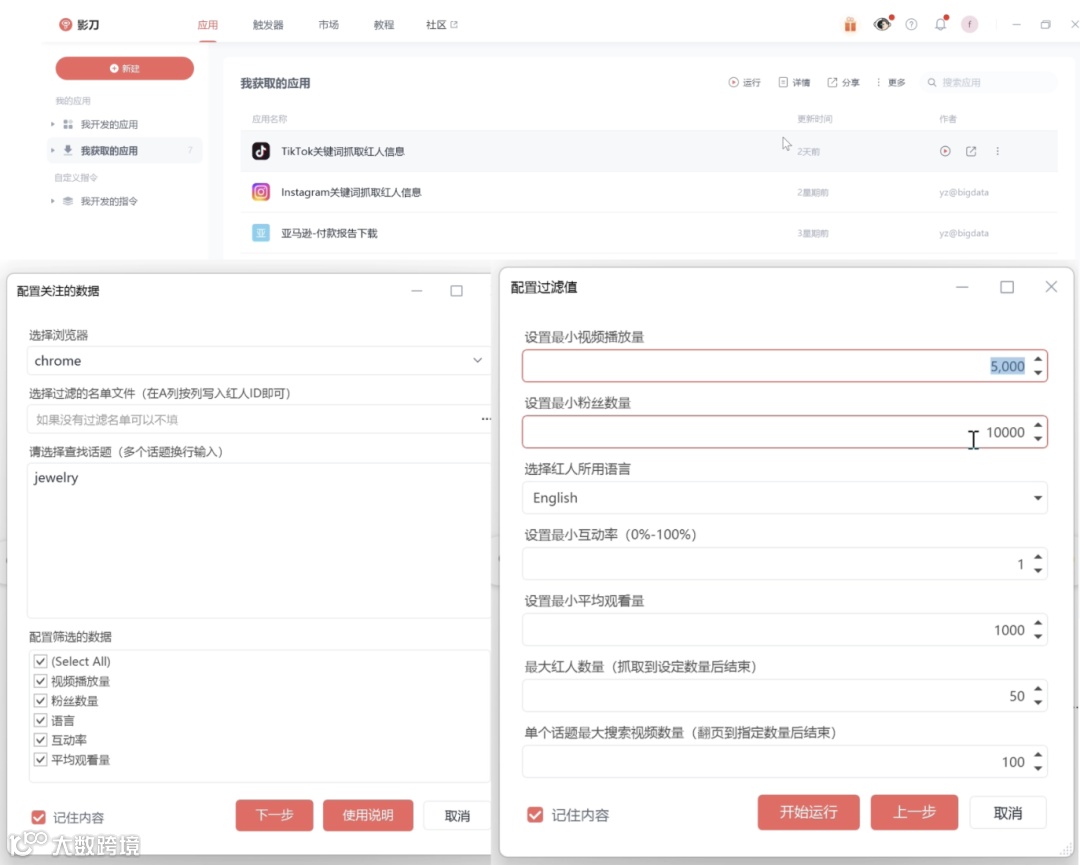
Task: Decrease maximum influencer count value
Action: pos(1038,702)
